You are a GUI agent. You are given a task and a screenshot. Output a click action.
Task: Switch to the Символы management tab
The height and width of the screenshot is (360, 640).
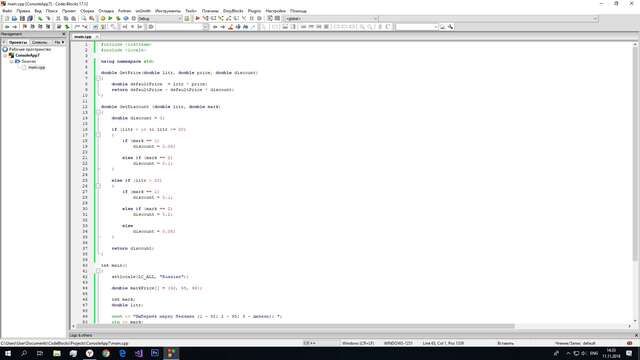40,42
